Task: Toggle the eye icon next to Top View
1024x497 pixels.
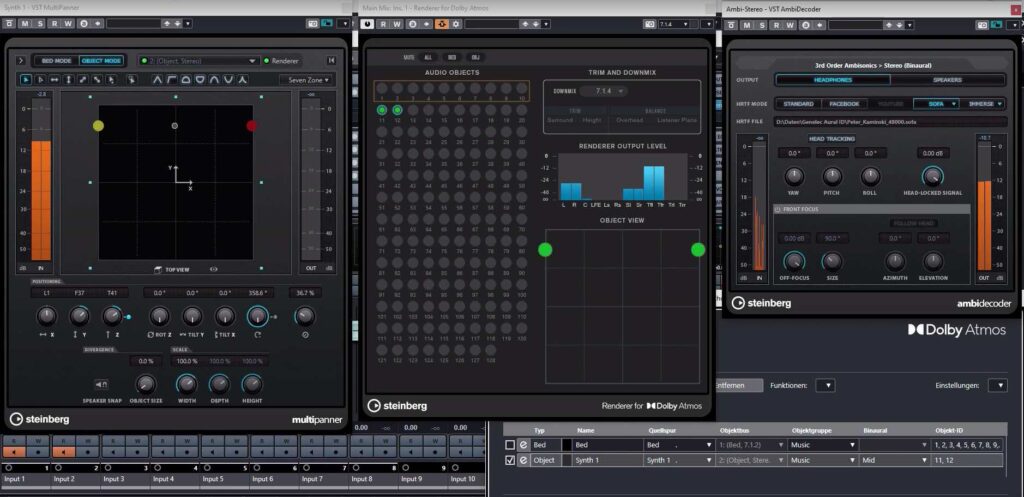Action: (x=214, y=269)
